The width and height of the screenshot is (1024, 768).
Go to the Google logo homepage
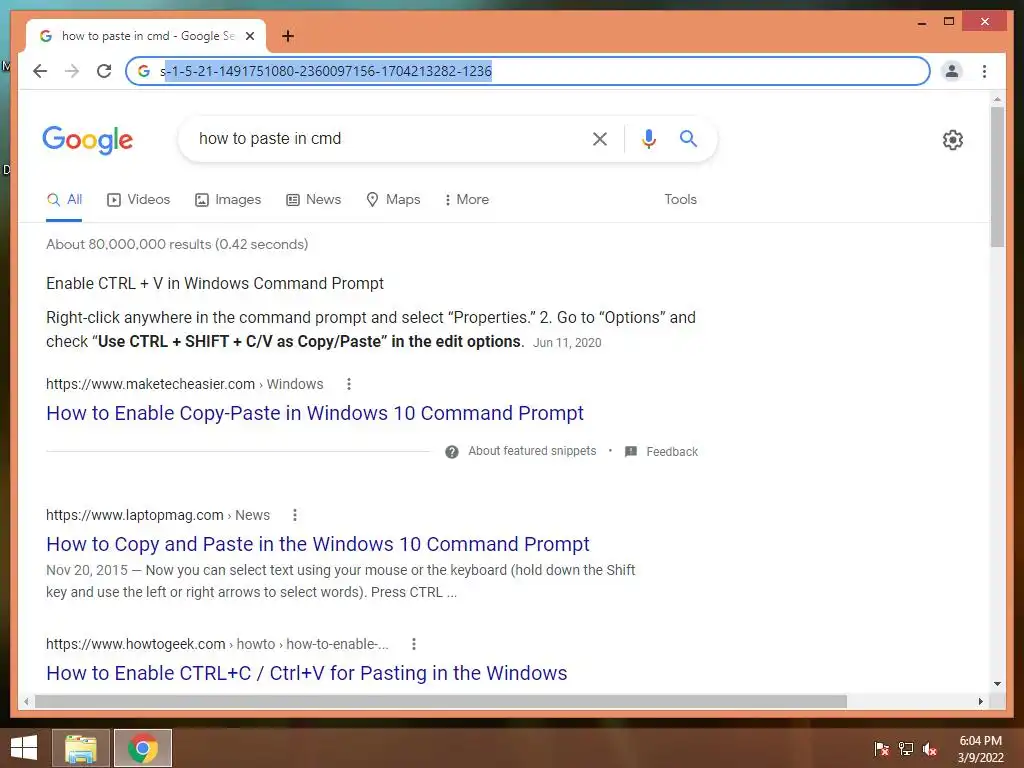pyautogui.click(x=88, y=140)
